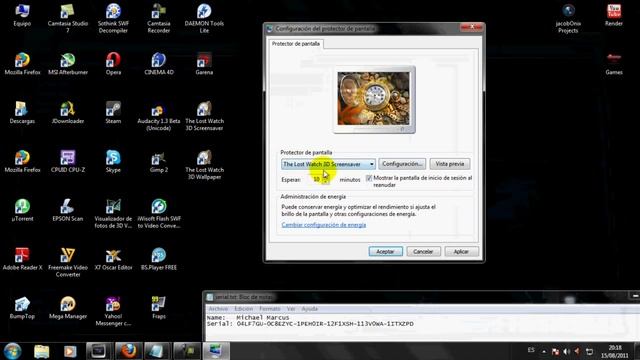
Task: Open Notepad Ayuda menu
Action: coord(309,309)
